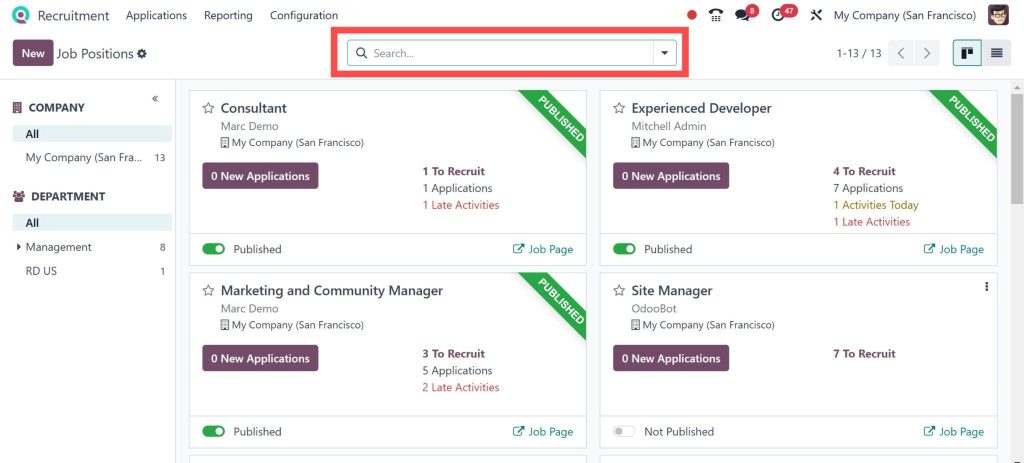Image resolution: width=1024 pixels, height=463 pixels.
Task: Click 1 Activities Today on Experienced Developer
Action: pyautogui.click(x=876, y=205)
